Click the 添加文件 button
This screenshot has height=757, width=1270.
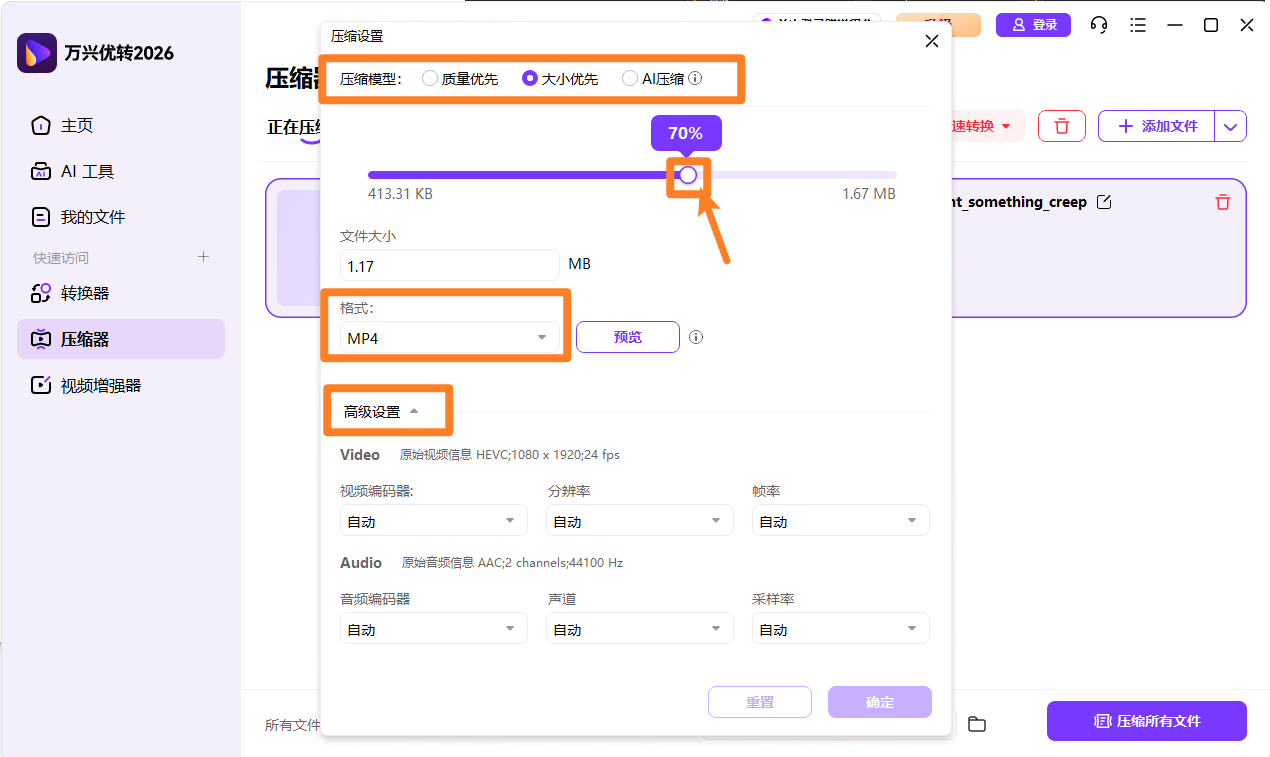(1157, 126)
